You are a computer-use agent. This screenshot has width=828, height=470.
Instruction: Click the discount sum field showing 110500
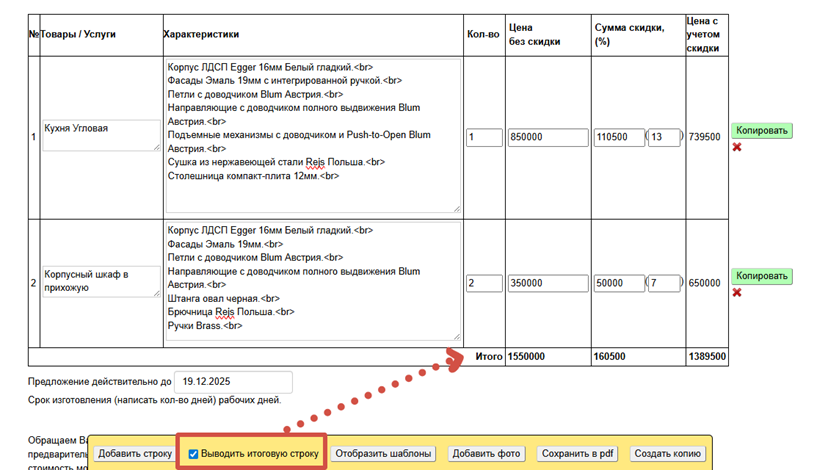pos(618,137)
